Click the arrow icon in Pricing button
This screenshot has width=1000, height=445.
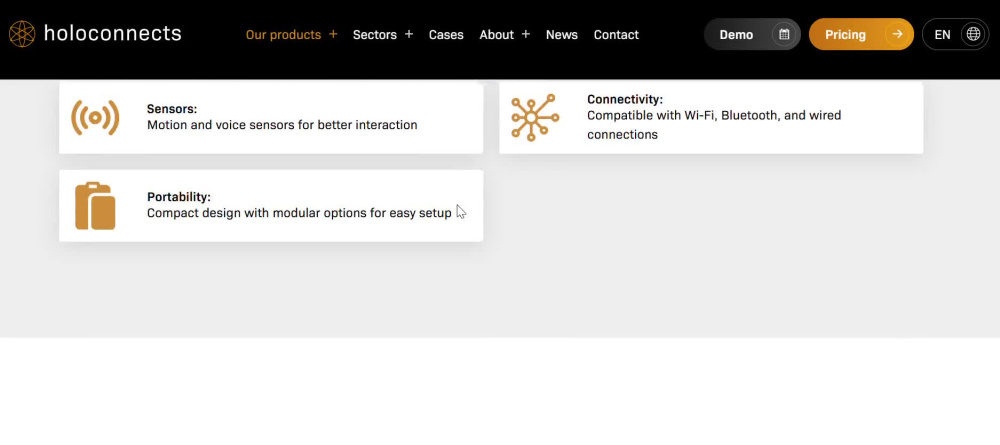coord(897,34)
